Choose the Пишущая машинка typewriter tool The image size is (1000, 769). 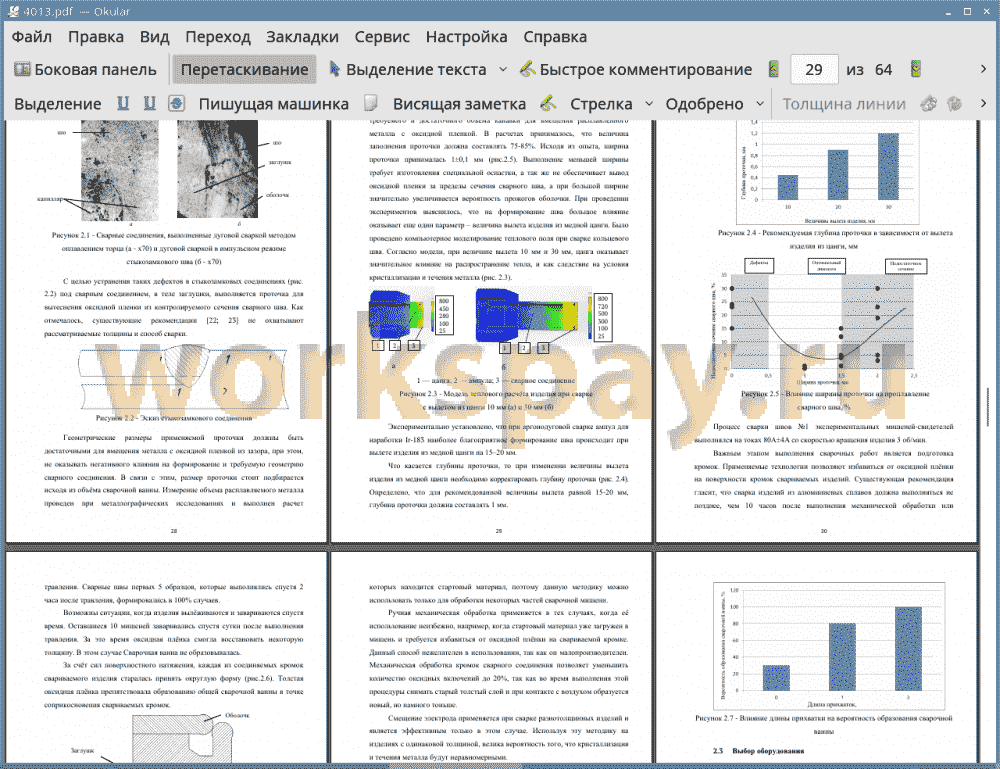tap(274, 104)
